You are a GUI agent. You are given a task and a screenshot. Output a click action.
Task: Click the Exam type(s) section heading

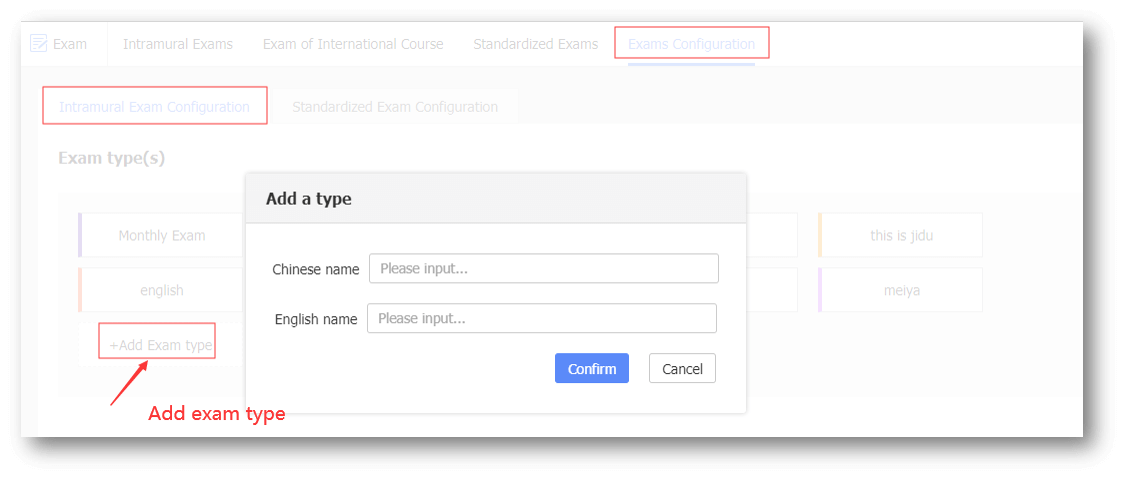pos(111,158)
